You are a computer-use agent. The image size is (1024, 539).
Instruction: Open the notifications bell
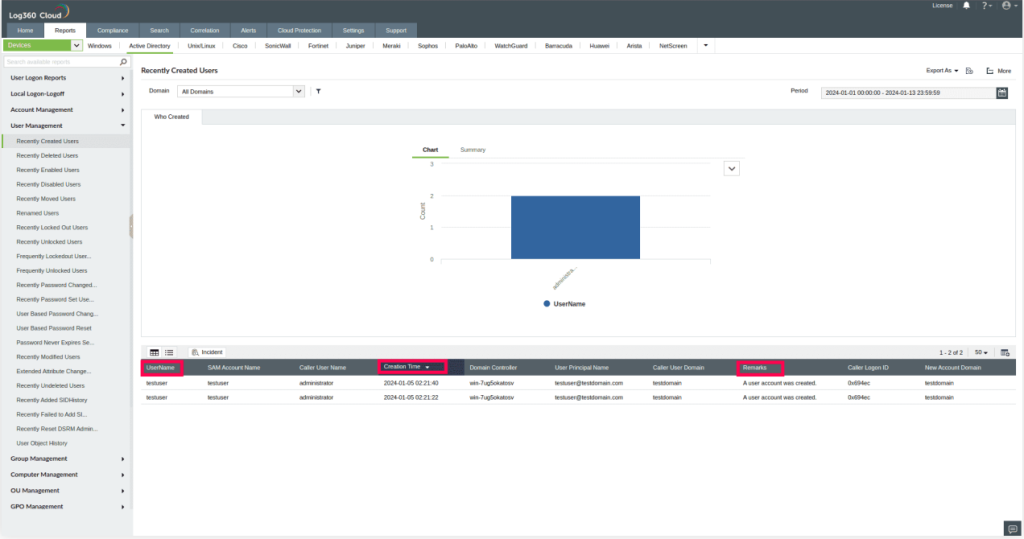[966, 6]
